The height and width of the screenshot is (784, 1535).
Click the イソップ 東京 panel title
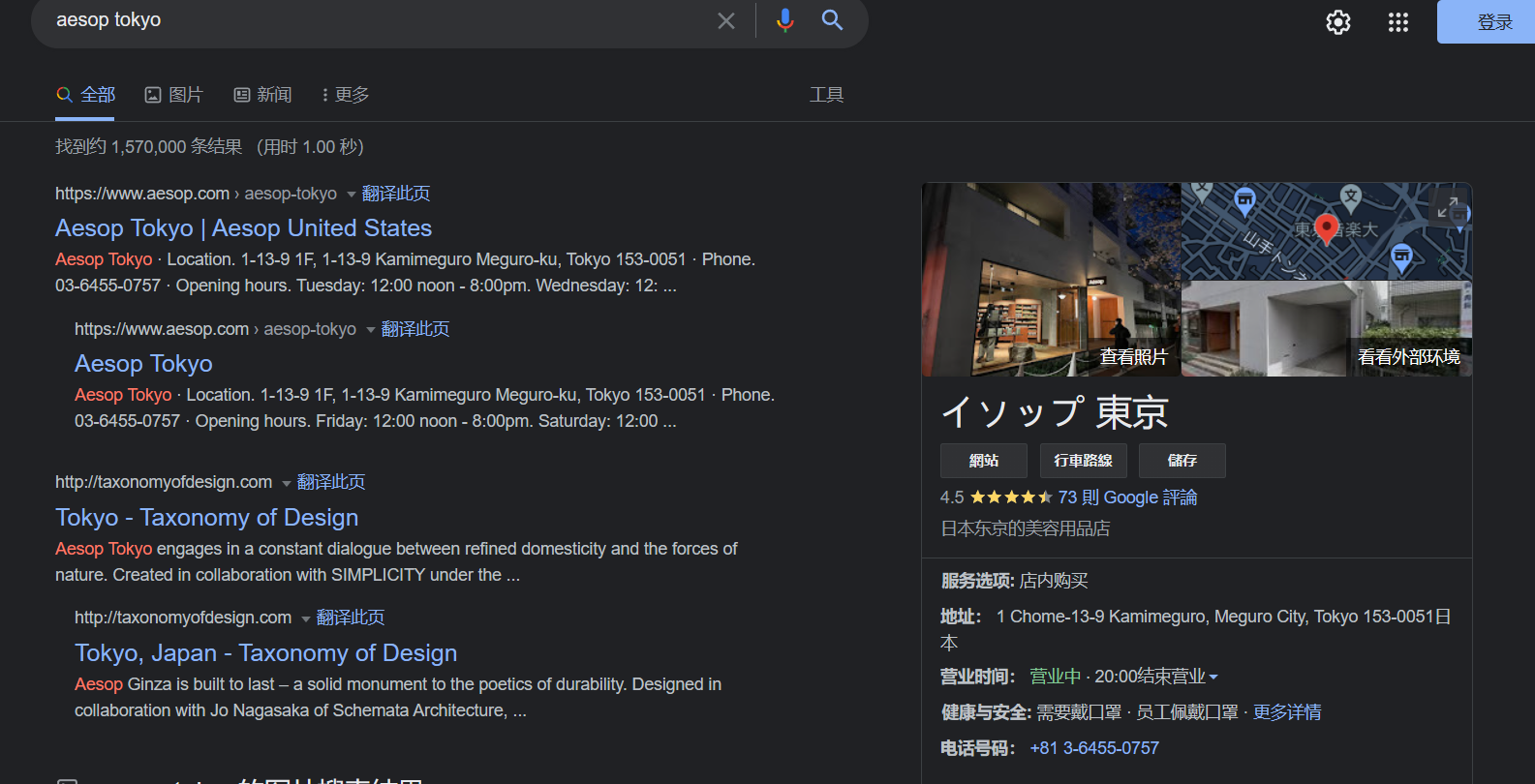coord(1055,412)
